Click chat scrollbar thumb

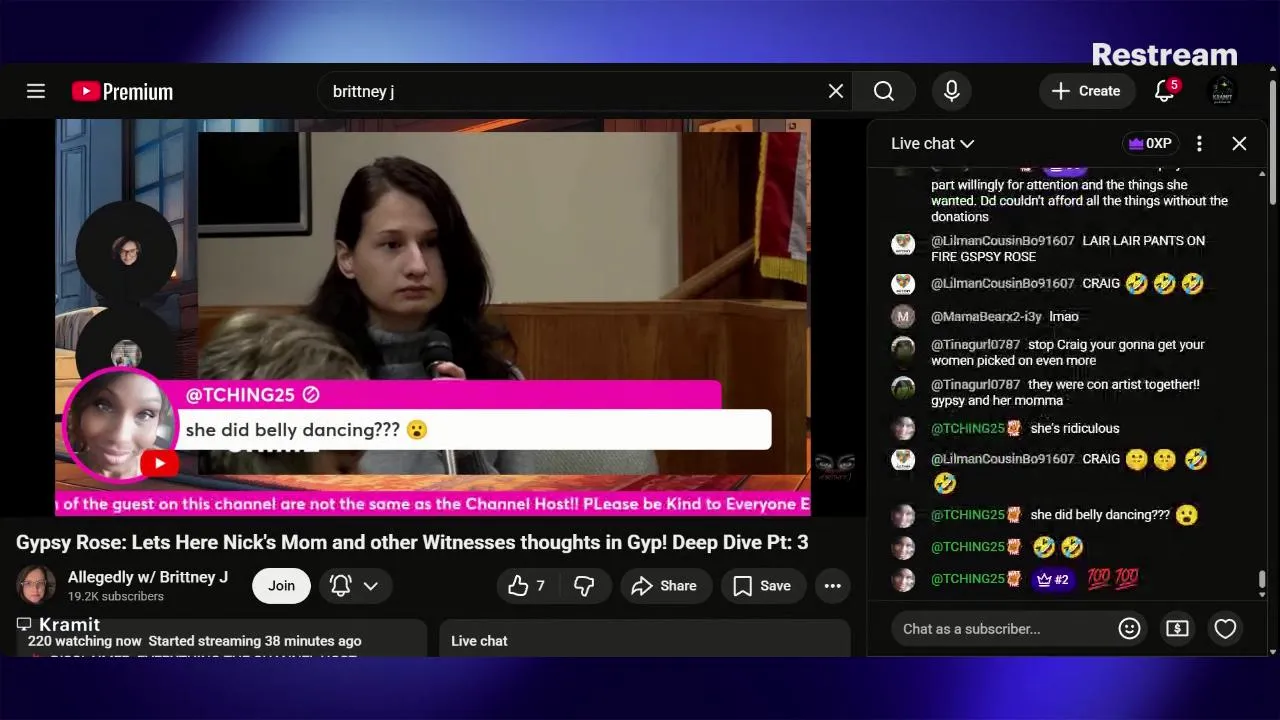[1262, 580]
